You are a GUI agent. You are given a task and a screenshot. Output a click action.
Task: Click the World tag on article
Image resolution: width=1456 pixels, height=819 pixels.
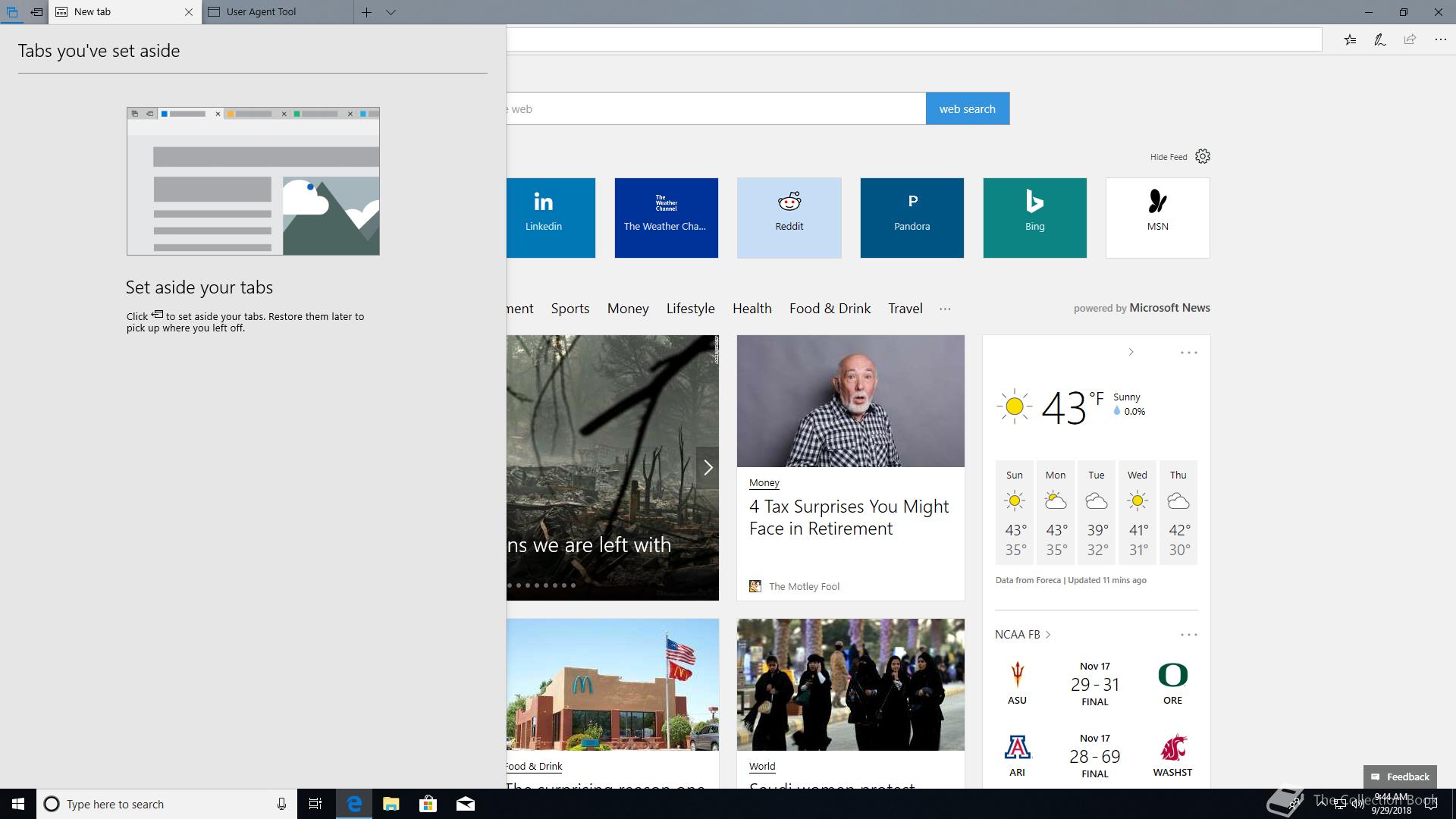[762, 766]
